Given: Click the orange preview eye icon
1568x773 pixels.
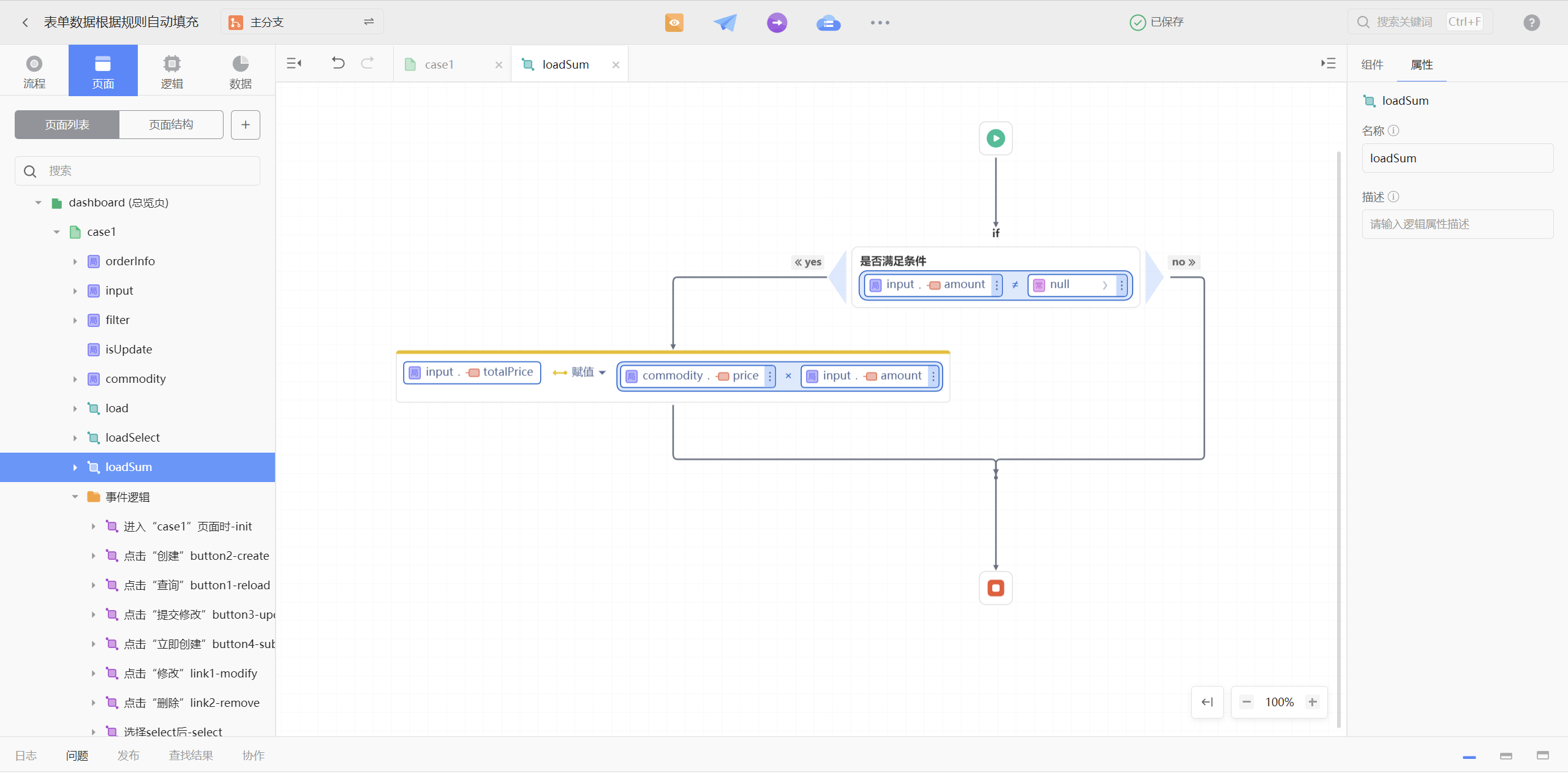Looking at the screenshot, I should 674,23.
